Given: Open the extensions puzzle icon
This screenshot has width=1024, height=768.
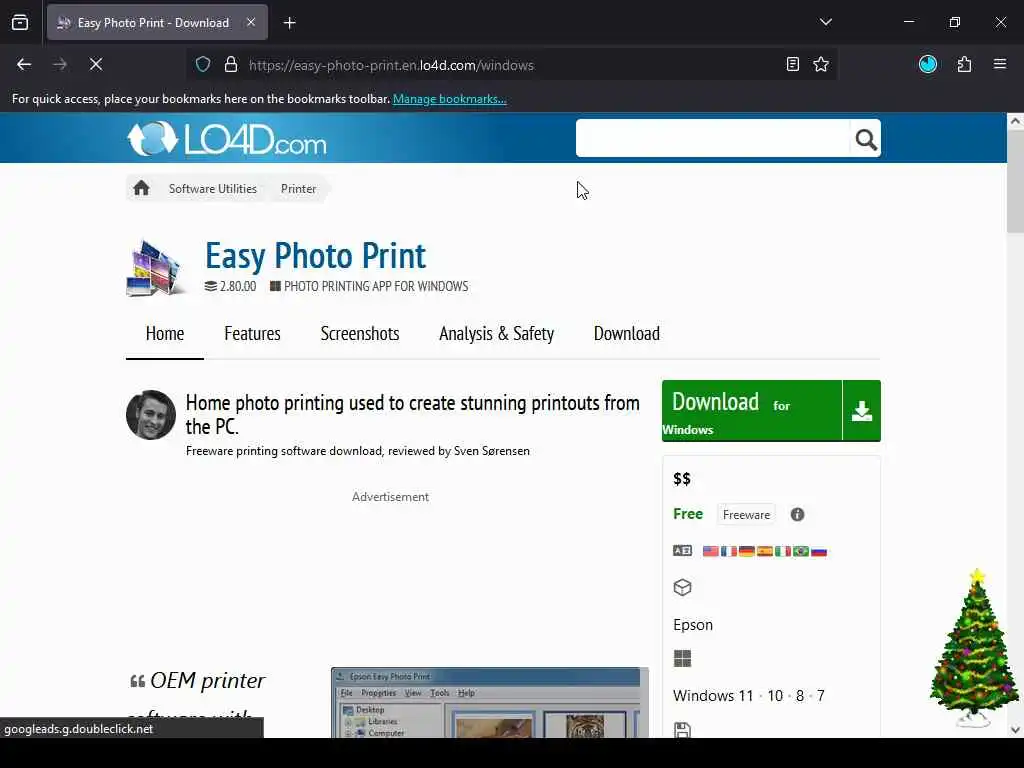Looking at the screenshot, I should point(964,64).
